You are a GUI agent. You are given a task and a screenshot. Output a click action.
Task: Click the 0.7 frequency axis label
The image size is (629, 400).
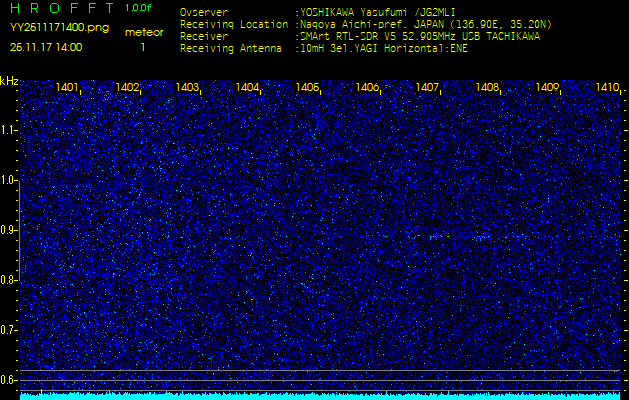tap(8, 330)
